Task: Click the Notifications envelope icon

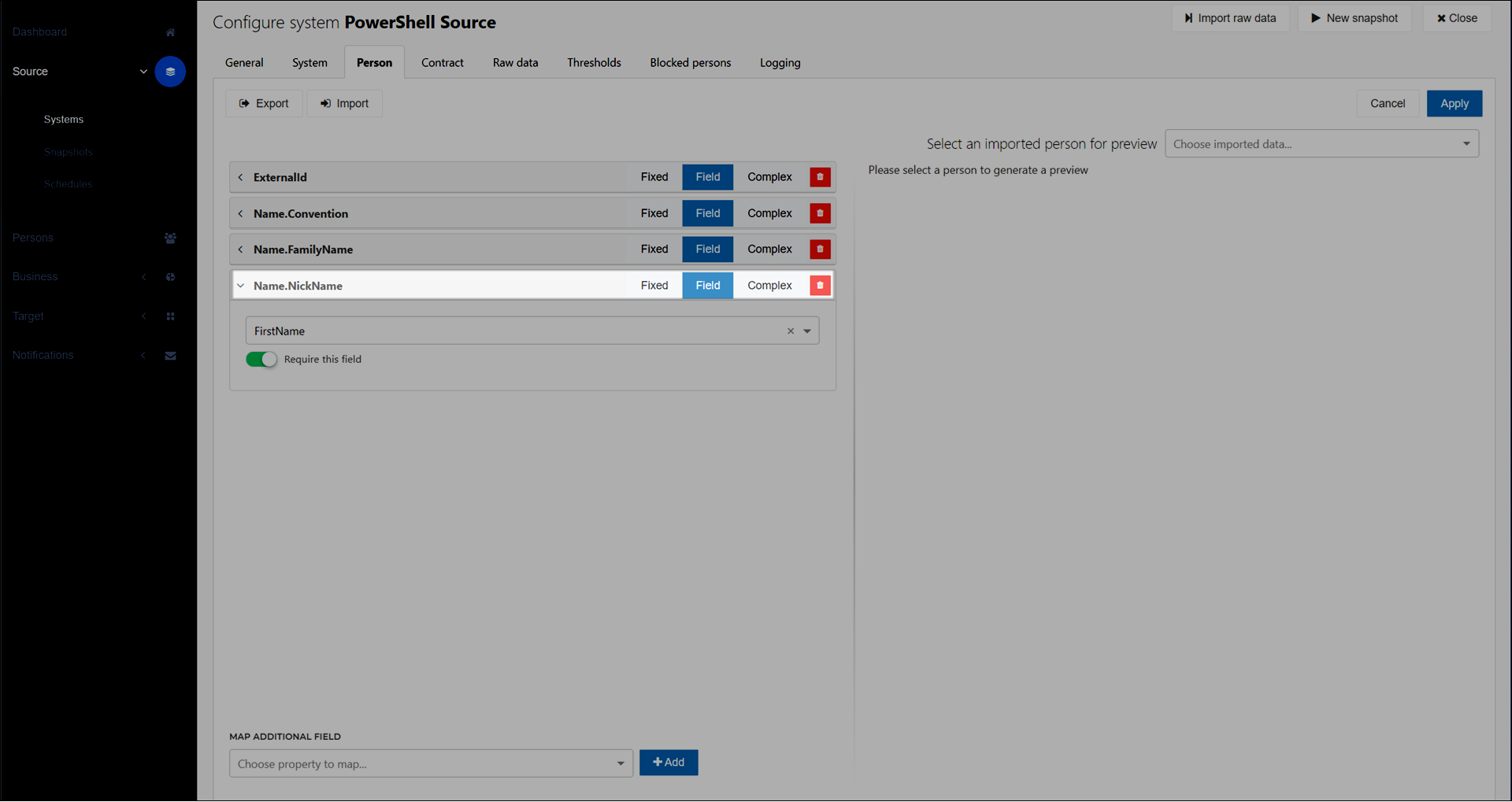Action: click(170, 356)
